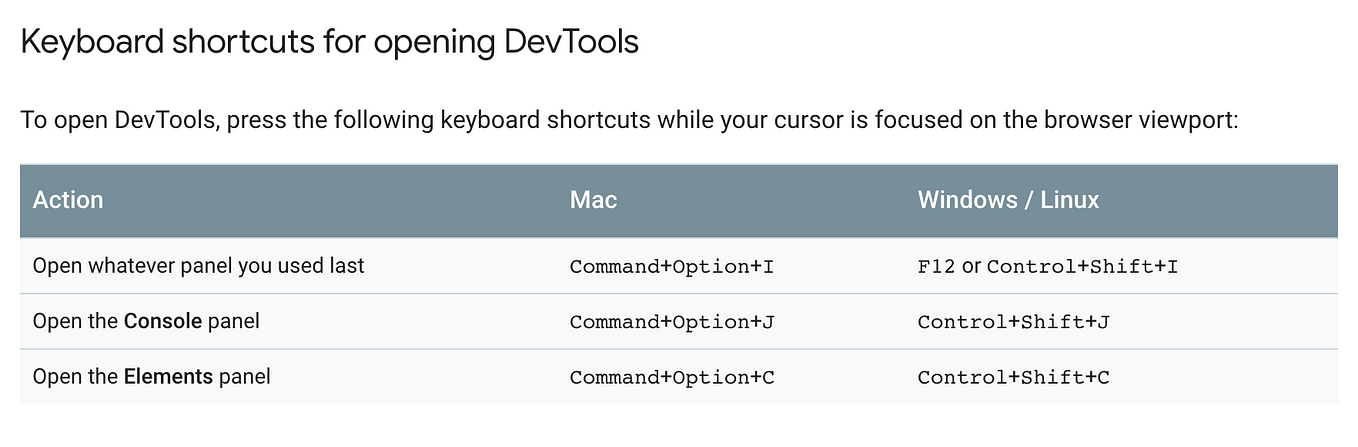Click the Open the Elements panel row

[678, 376]
